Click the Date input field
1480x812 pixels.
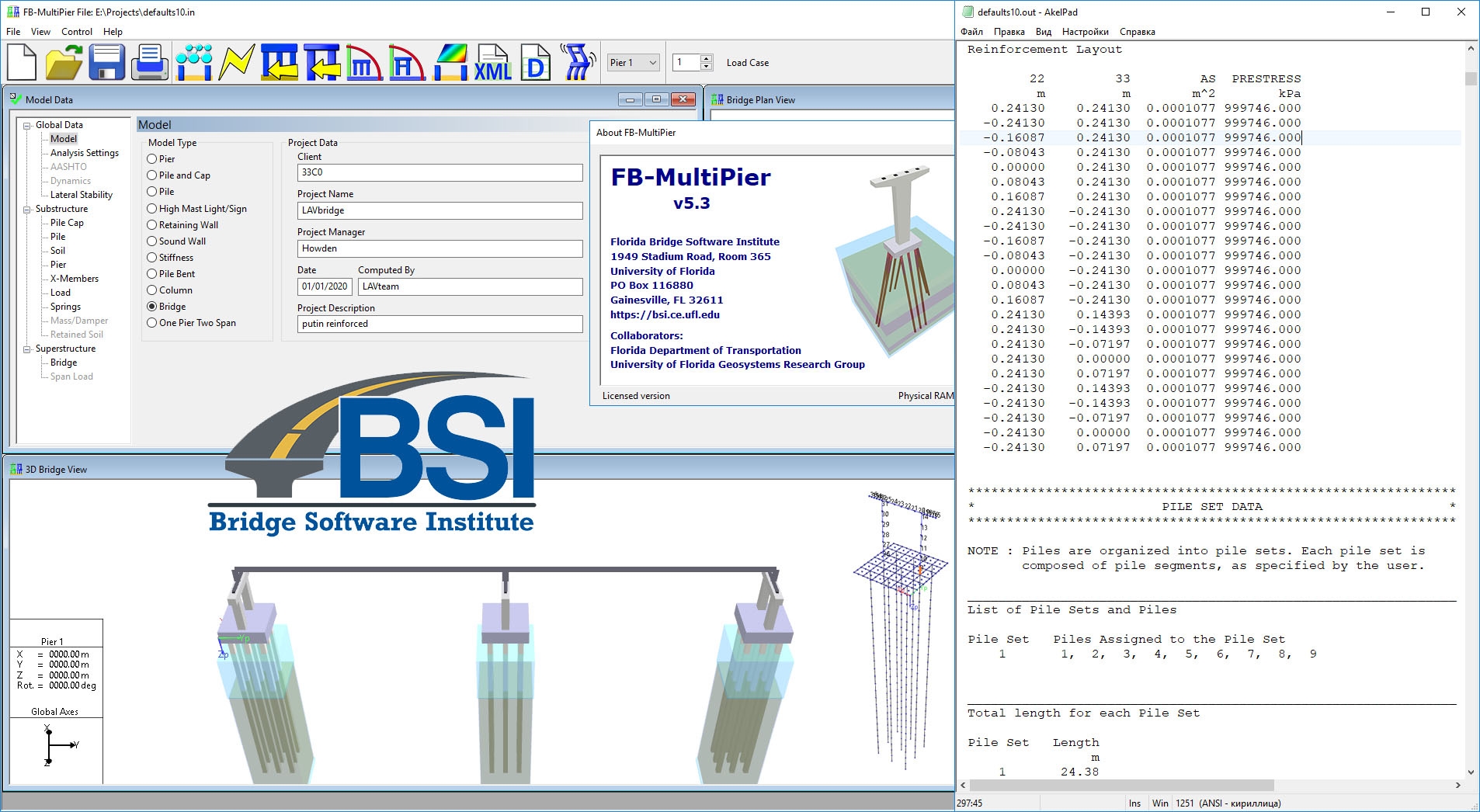[325, 286]
